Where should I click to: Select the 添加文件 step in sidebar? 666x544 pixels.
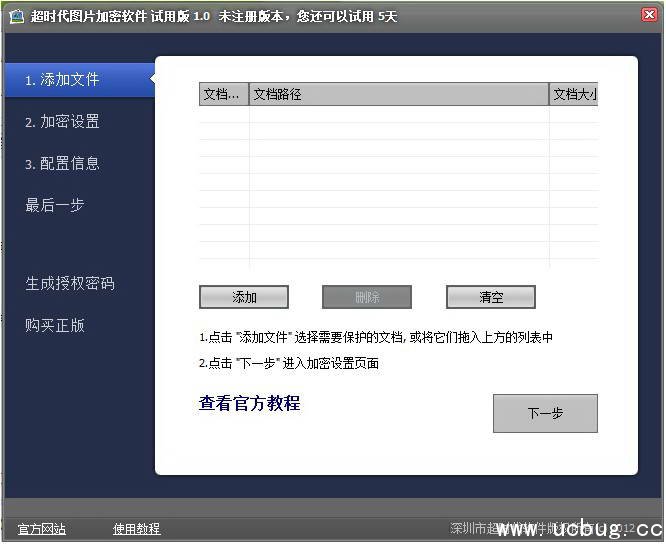click(x=62, y=80)
